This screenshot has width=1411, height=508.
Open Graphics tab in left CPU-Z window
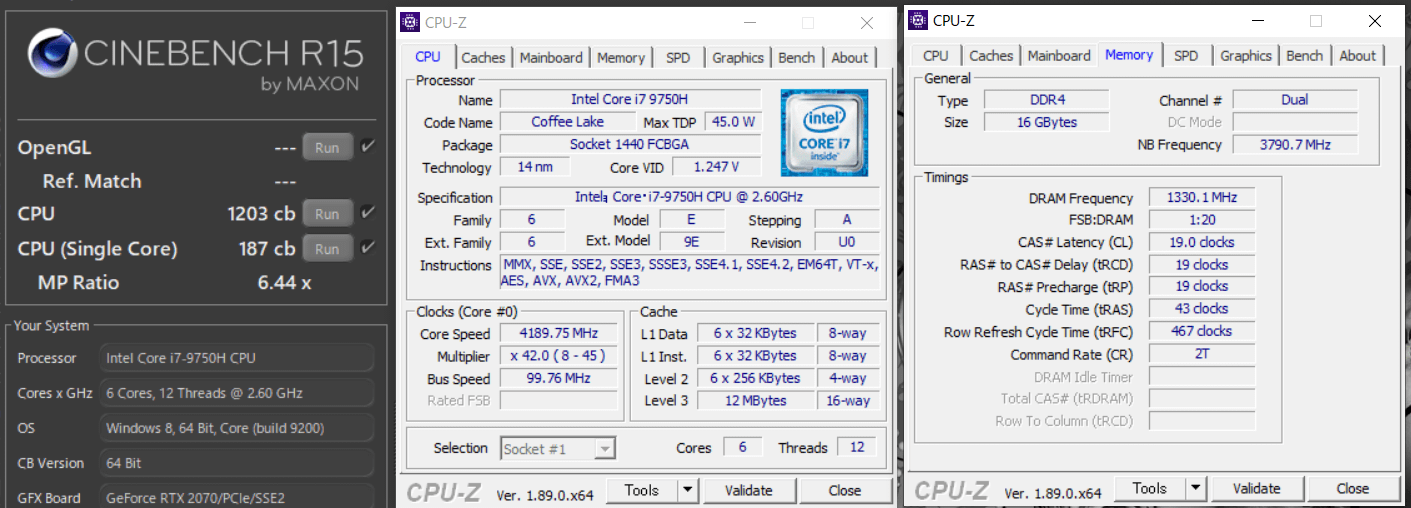738,58
